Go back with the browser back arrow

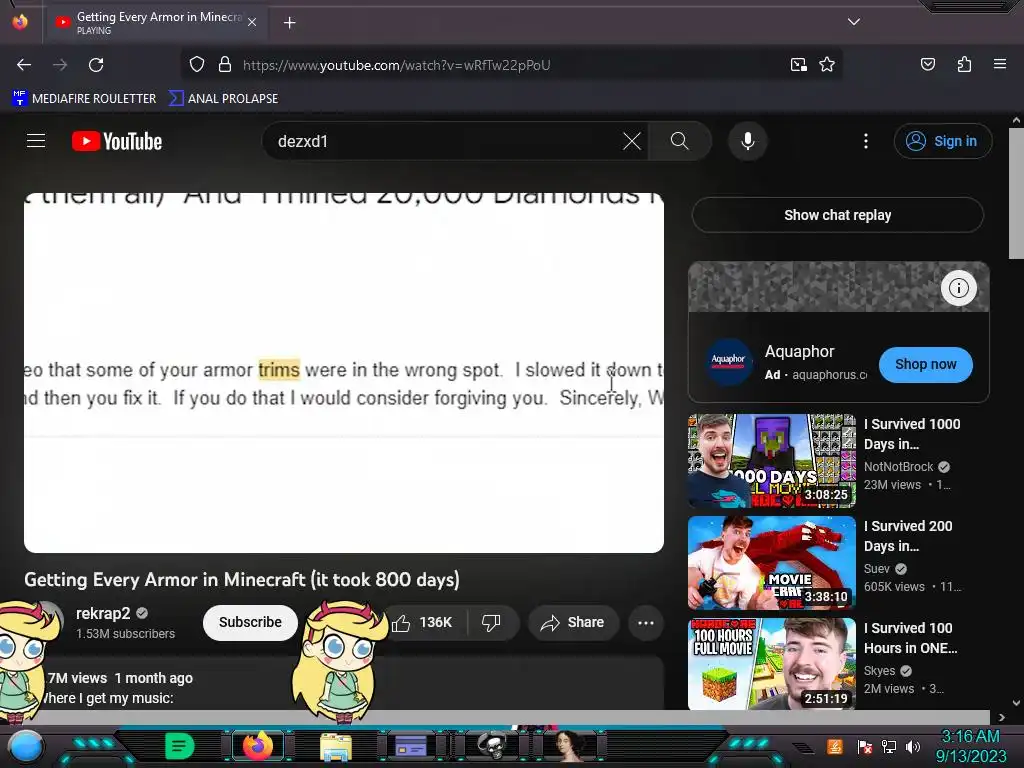tap(24, 65)
